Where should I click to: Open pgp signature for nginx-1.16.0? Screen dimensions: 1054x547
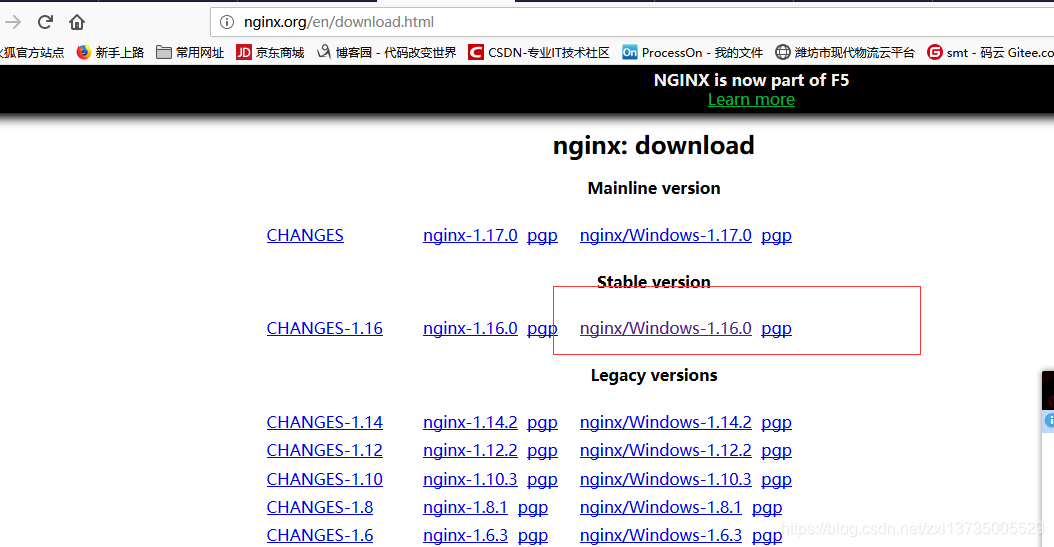(542, 329)
